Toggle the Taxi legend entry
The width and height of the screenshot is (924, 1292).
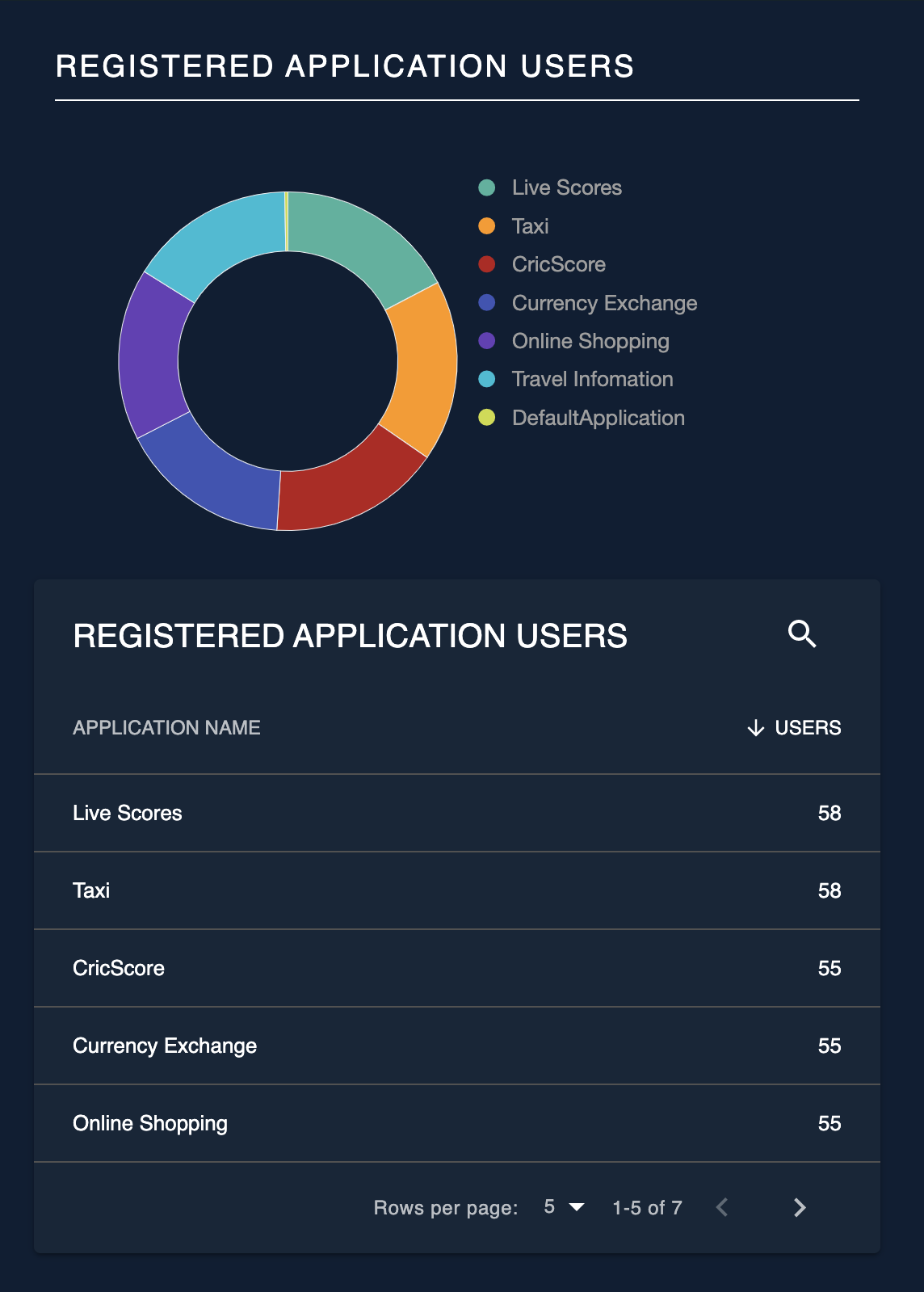pyautogui.click(x=514, y=226)
